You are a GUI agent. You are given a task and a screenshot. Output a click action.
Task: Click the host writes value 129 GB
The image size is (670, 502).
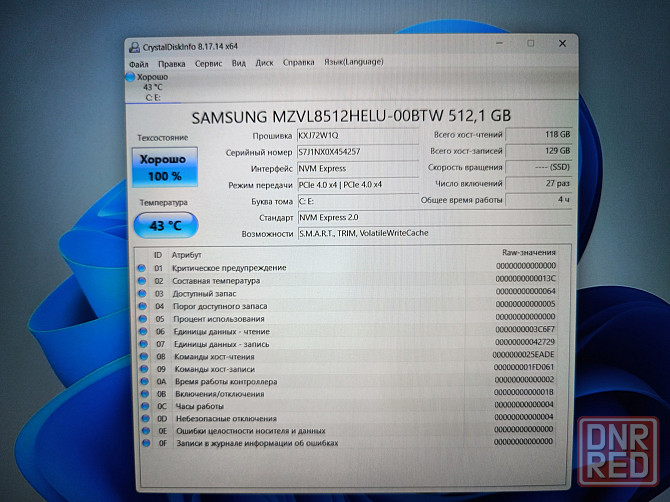(x=538, y=150)
